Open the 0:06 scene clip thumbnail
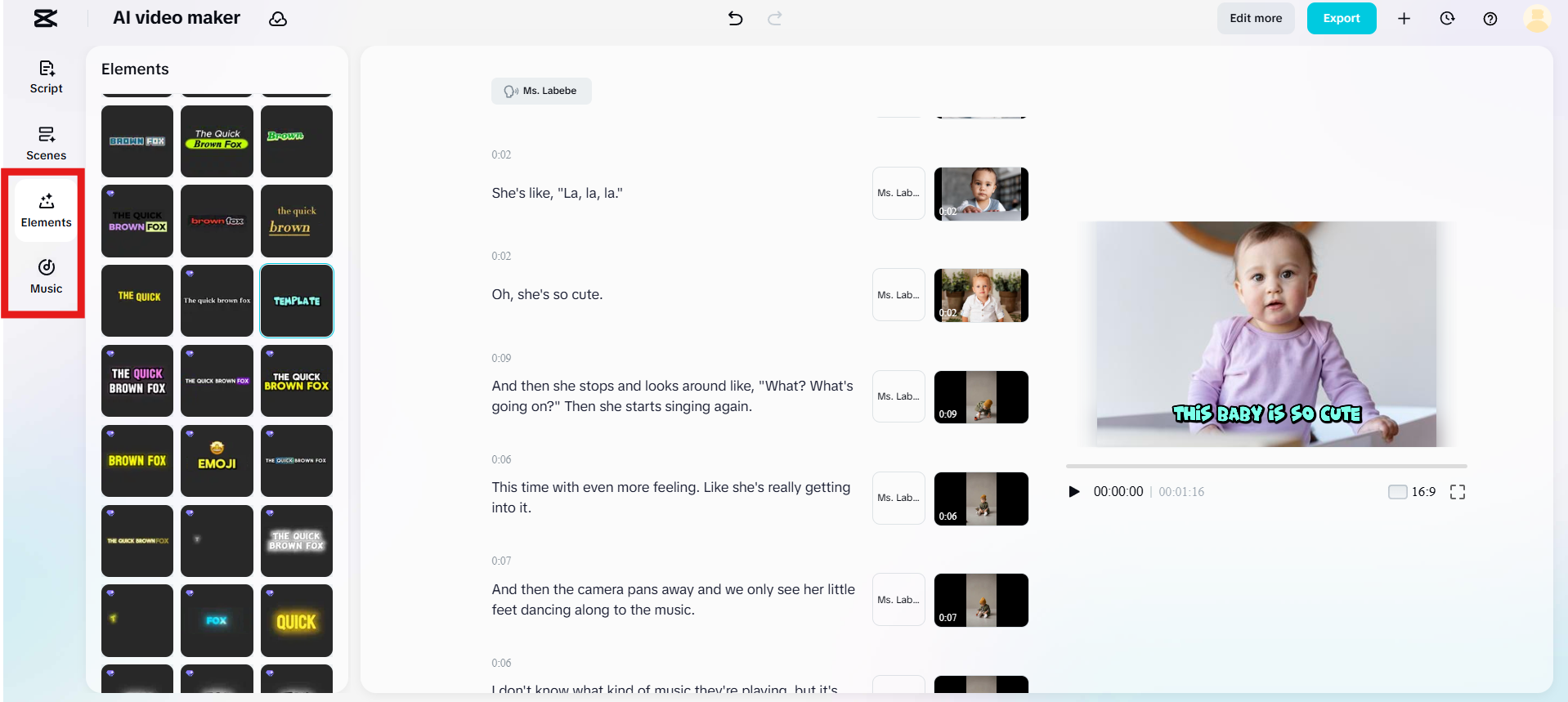Screen dimensions: 1568x702 pos(981,499)
